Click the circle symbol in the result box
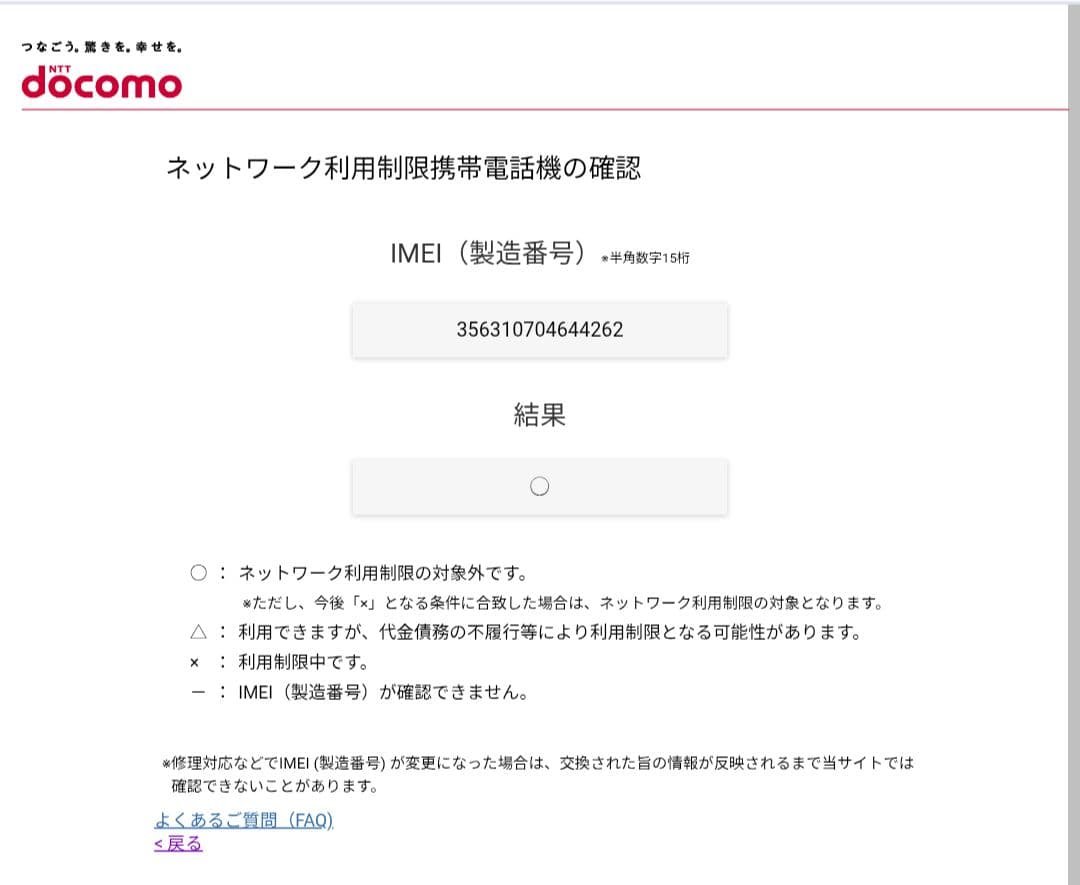 [539, 485]
